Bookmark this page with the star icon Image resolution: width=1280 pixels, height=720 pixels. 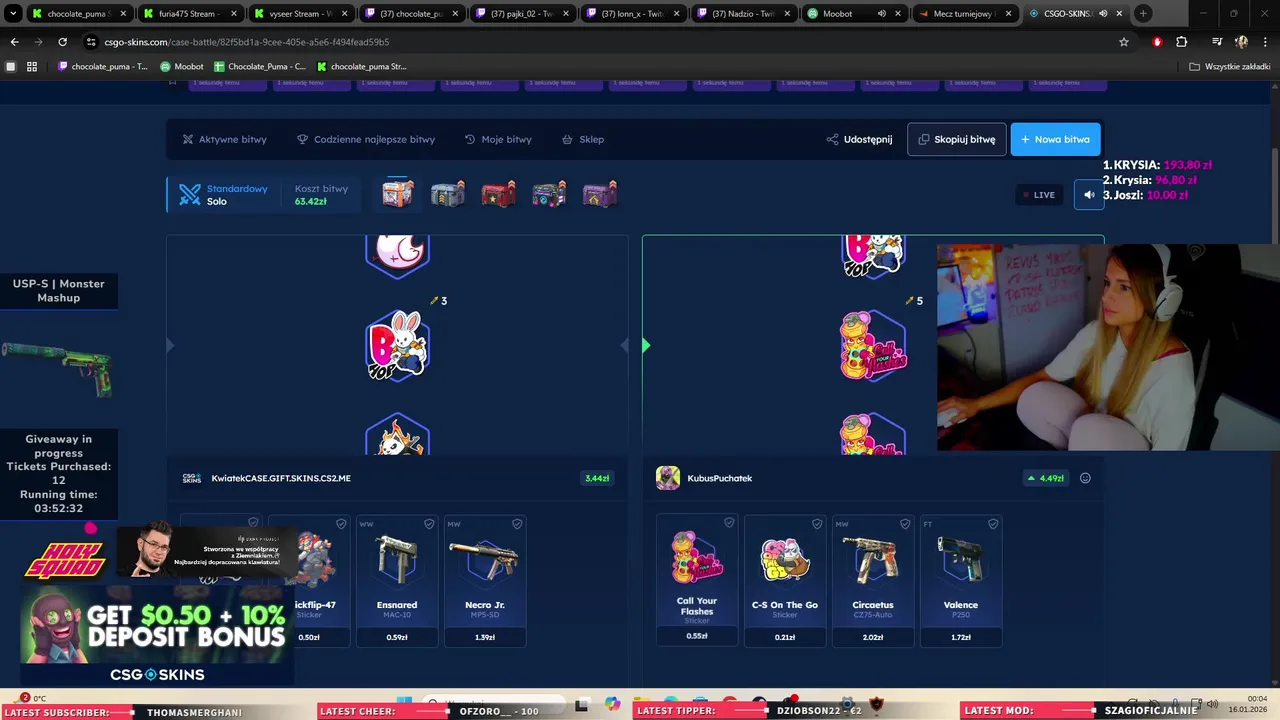tap(1124, 42)
